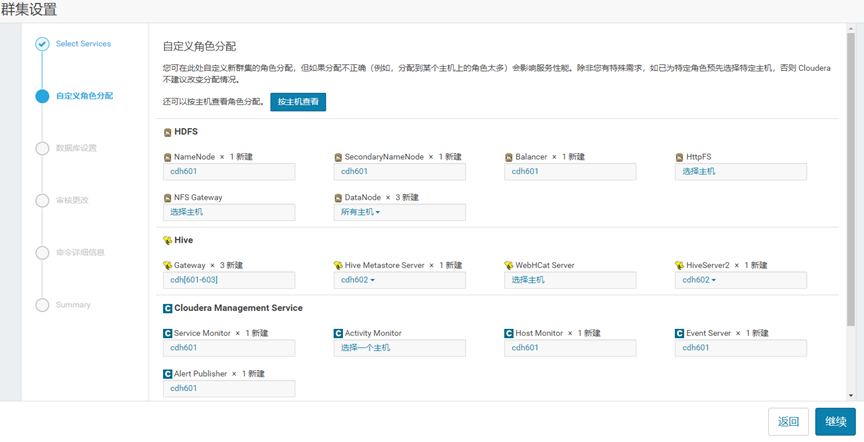The image size is (864, 442).
Task: Click the NameNode role icon
Action: 168,157
